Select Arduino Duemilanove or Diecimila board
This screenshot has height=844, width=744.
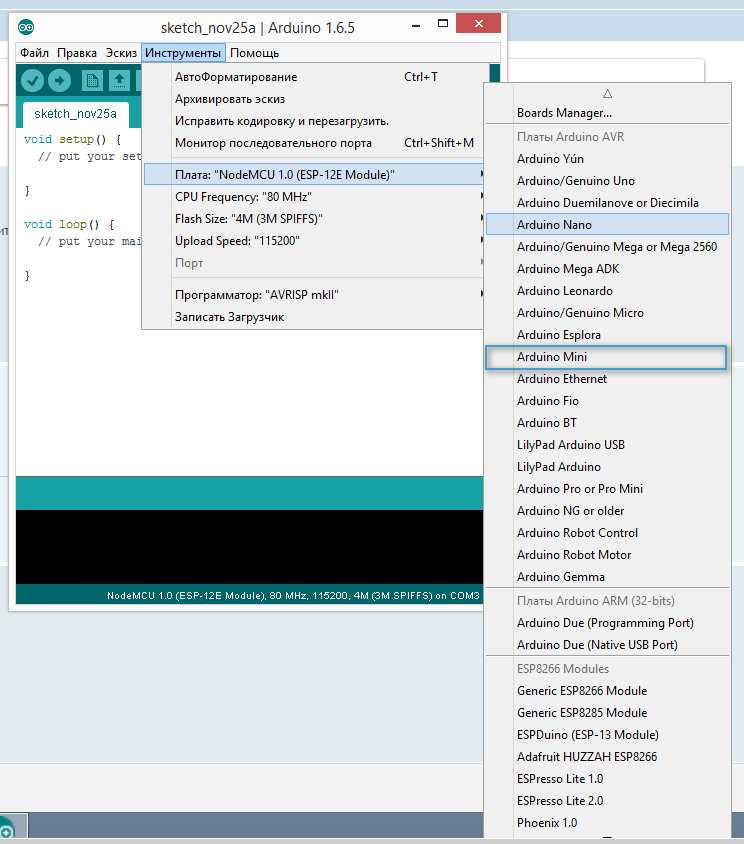[x=607, y=203]
